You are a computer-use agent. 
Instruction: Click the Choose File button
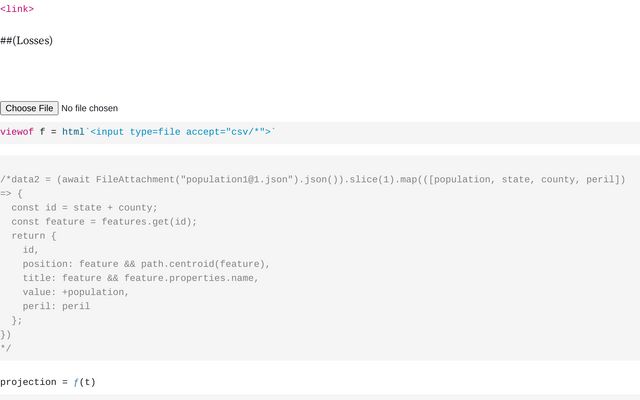coord(29,108)
